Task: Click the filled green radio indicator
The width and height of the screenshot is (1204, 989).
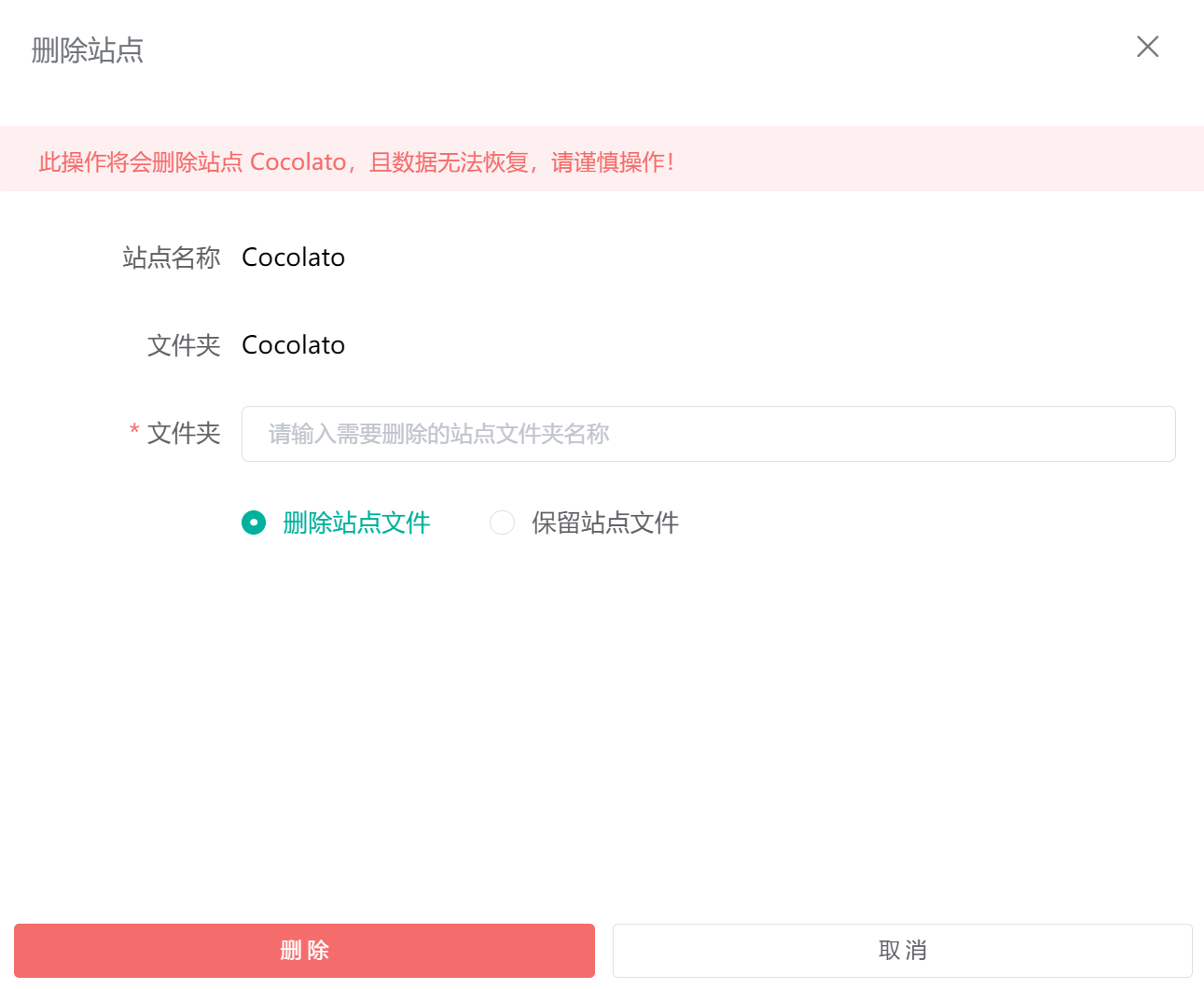Action: tap(254, 522)
